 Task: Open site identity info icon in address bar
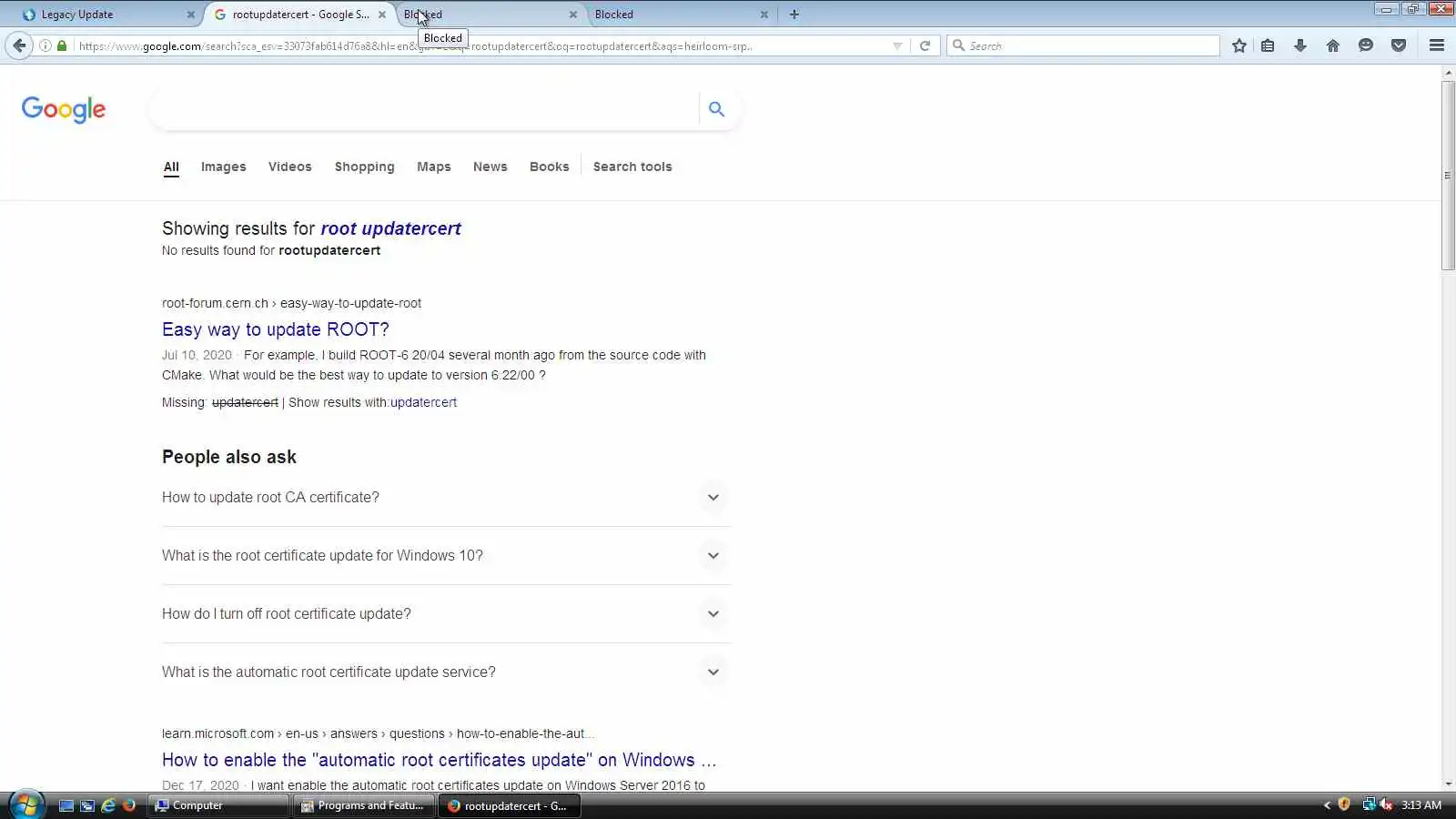[45, 45]
